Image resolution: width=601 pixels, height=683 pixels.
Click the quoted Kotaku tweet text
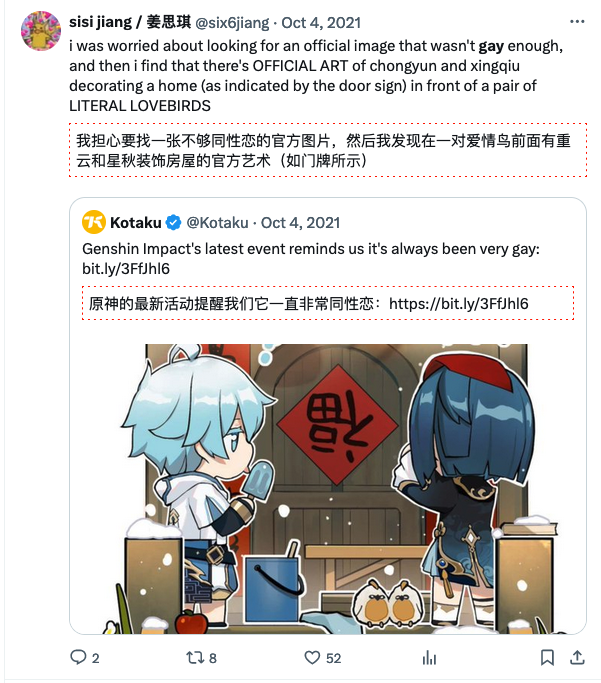[311, 259]
